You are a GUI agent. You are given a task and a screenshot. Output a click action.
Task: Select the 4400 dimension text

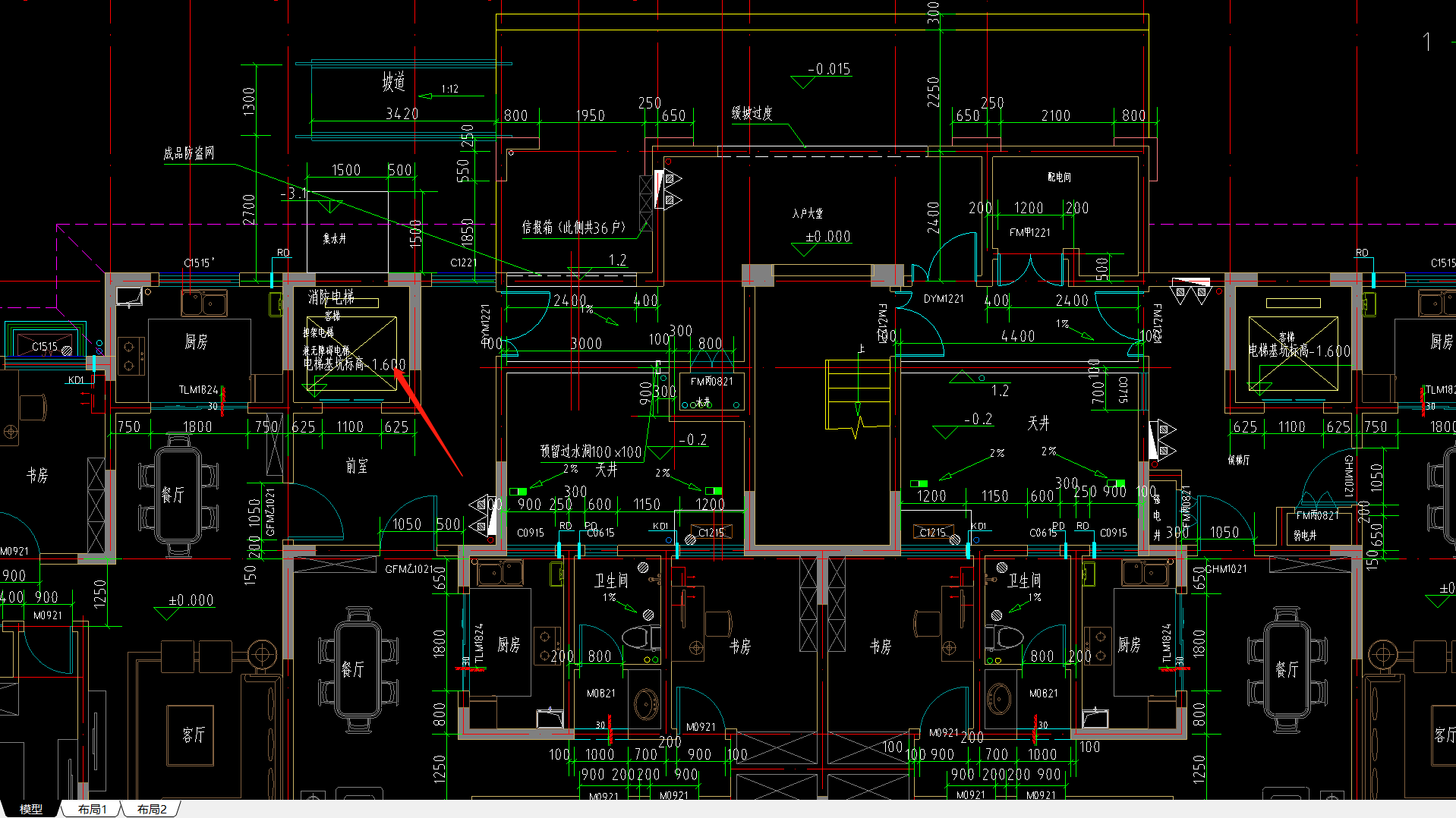(x=1018, y=336)
